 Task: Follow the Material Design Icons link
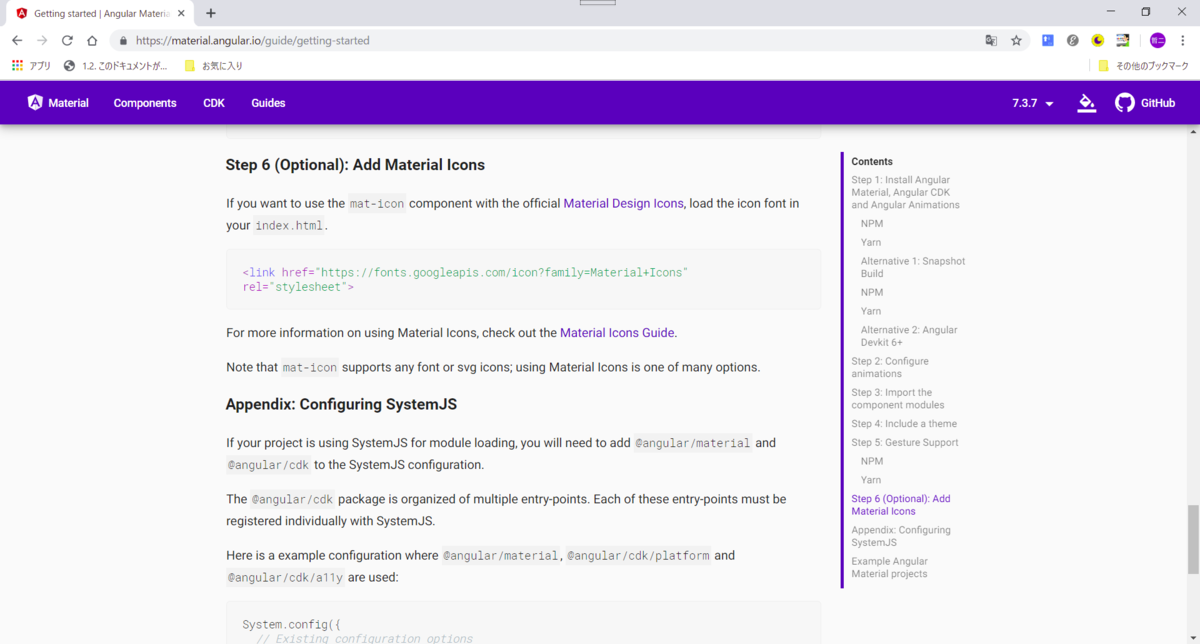(623, 203)
